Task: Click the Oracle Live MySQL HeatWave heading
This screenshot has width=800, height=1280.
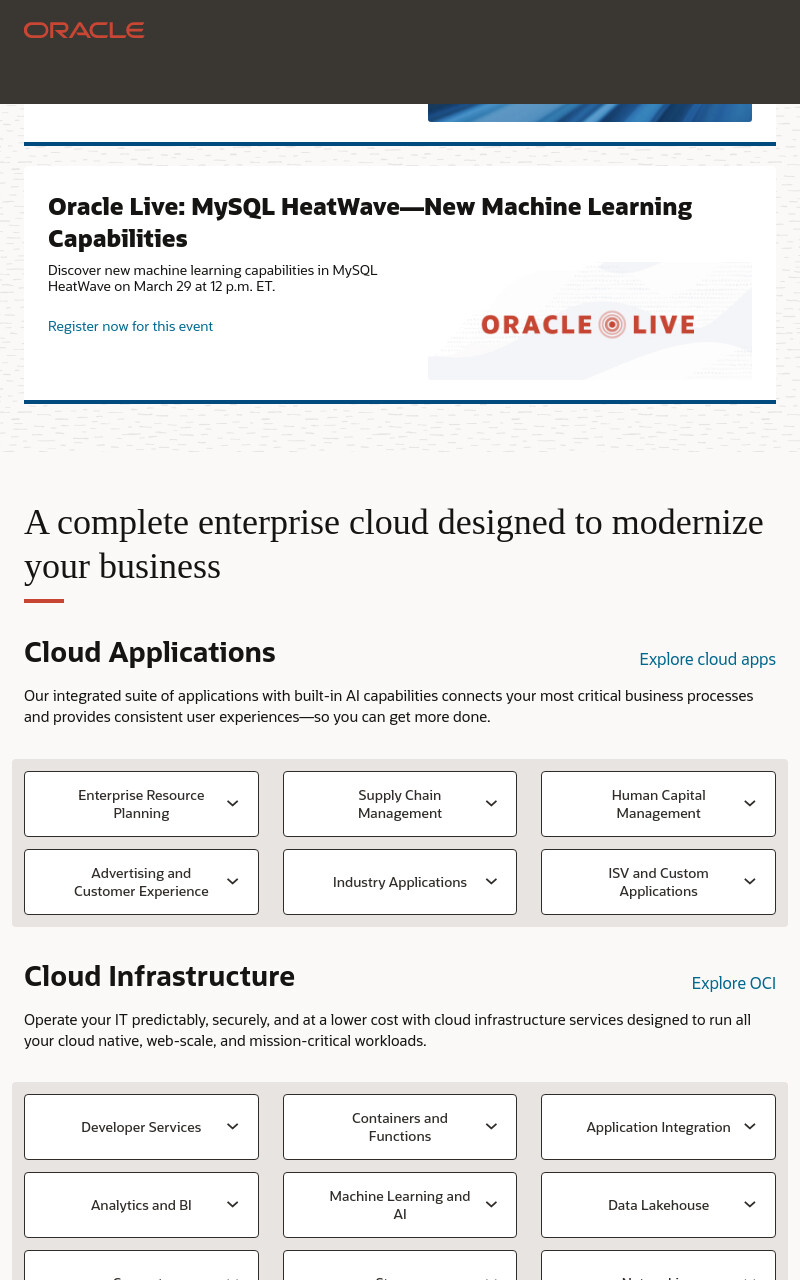Action: 370,222
